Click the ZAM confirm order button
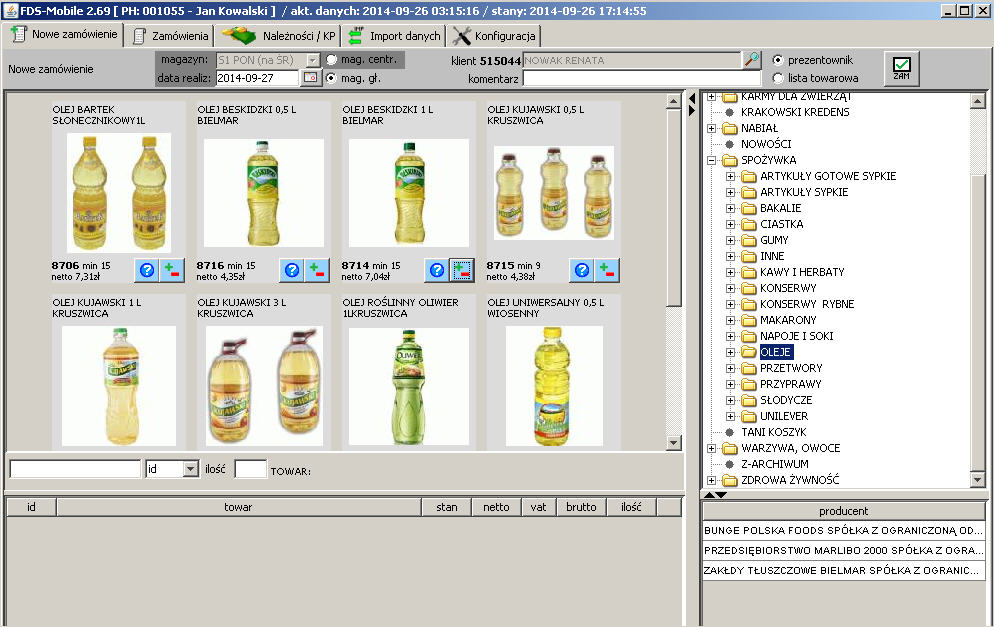 (x=901, y=68)
